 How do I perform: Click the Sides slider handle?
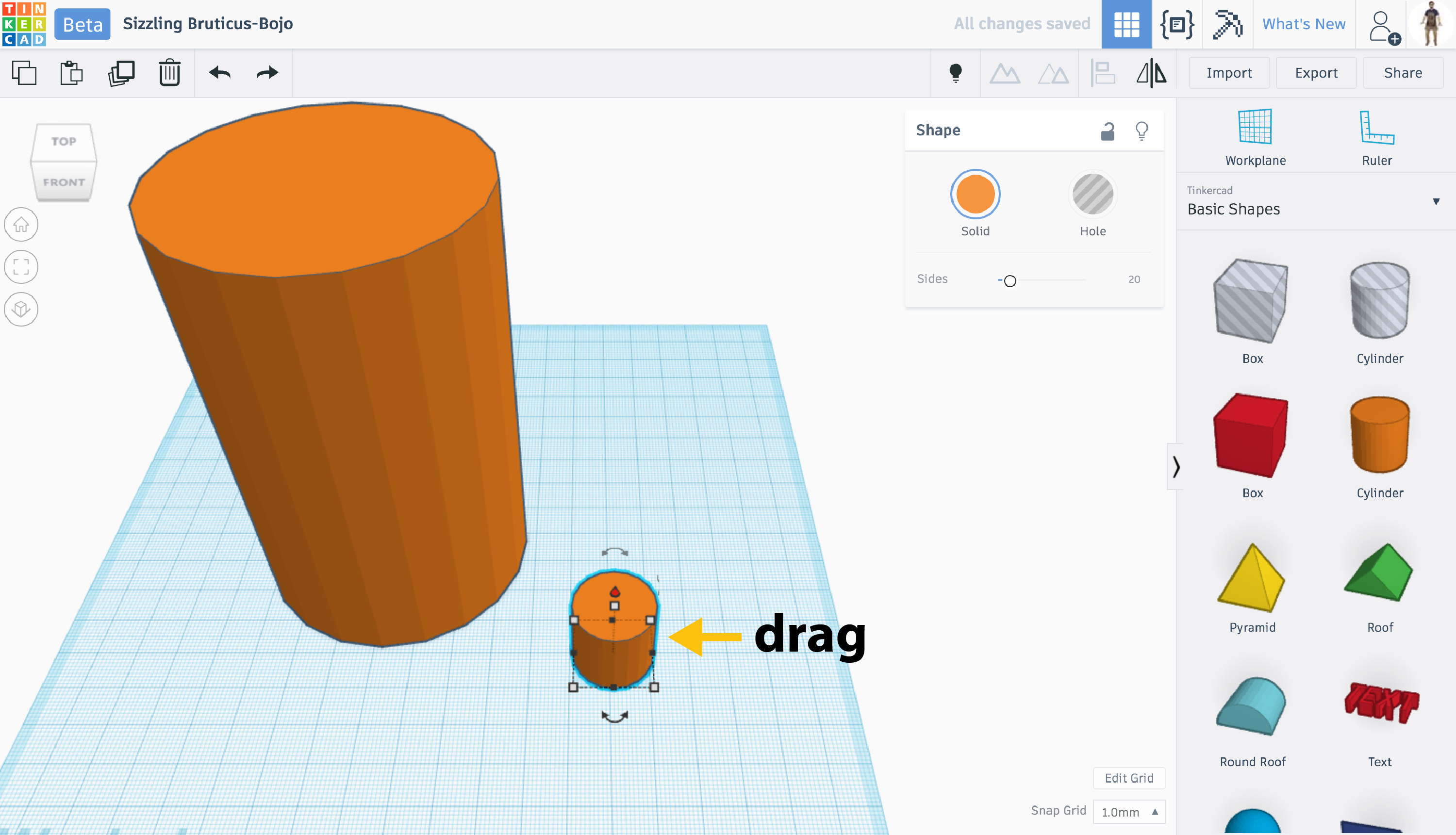coord(1009,280)
